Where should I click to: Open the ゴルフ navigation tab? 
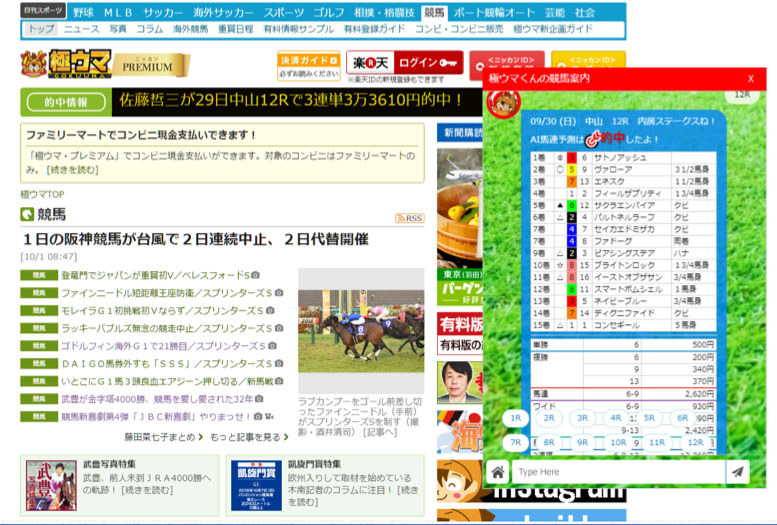[329, 12]
